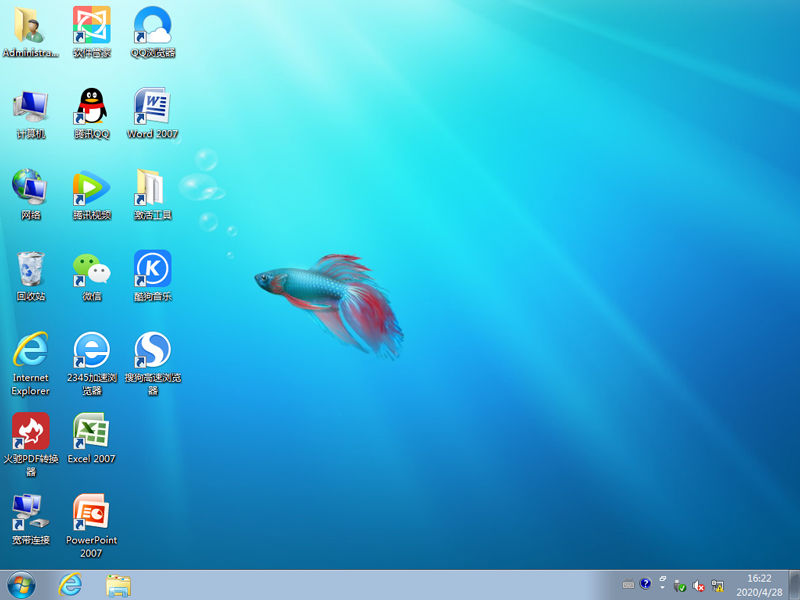Open the Tencent QQ penguin desktop shortcut
800x600 pixels.
(92, 108)
